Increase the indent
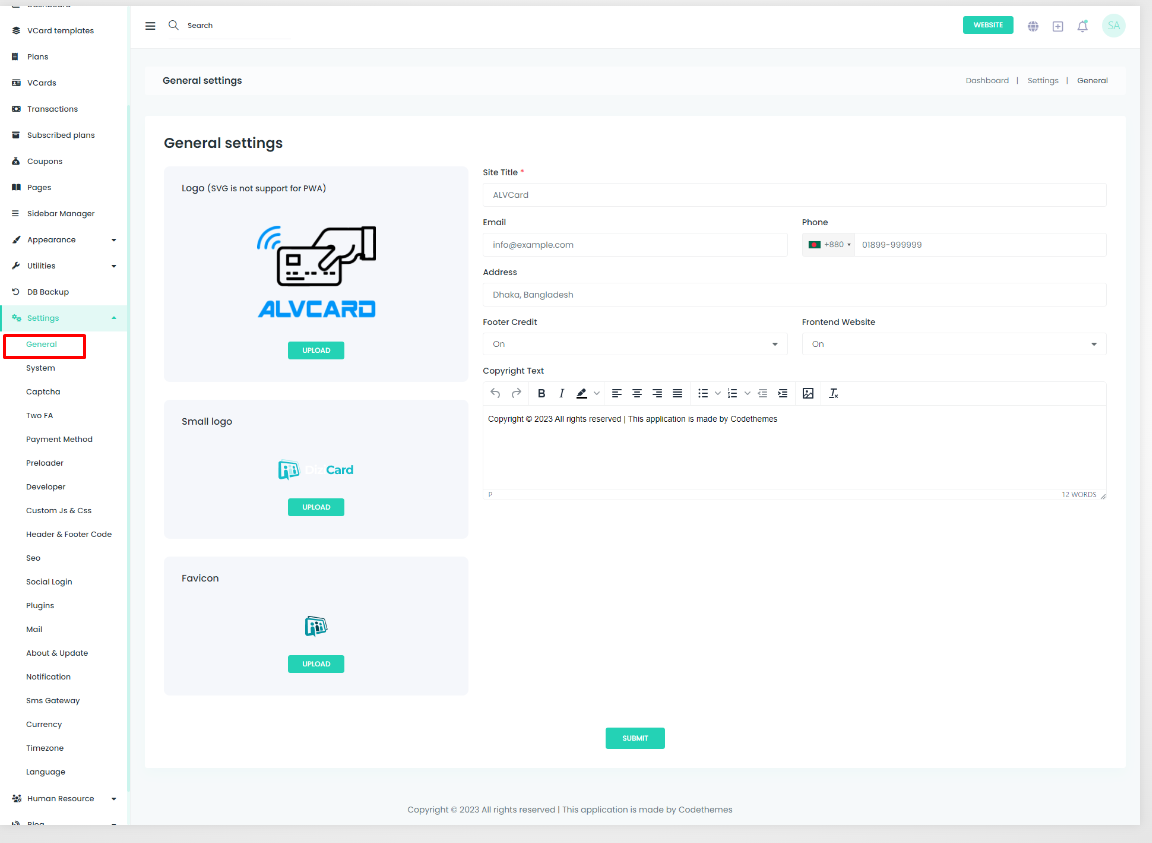 point(782,393)
